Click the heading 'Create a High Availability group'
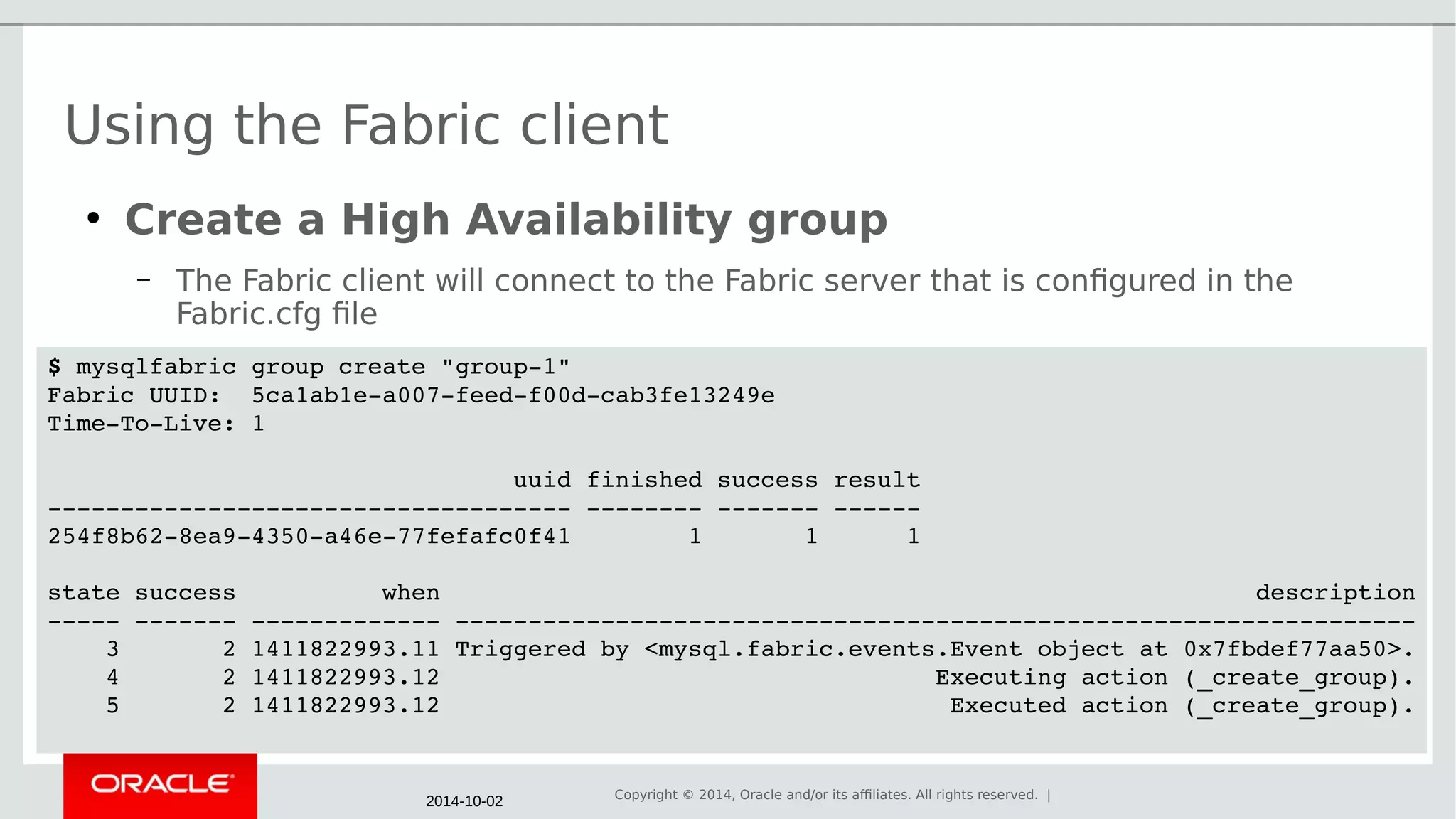Image resolution: width=1456 pixels, height=819 pixels. [506, 219]
